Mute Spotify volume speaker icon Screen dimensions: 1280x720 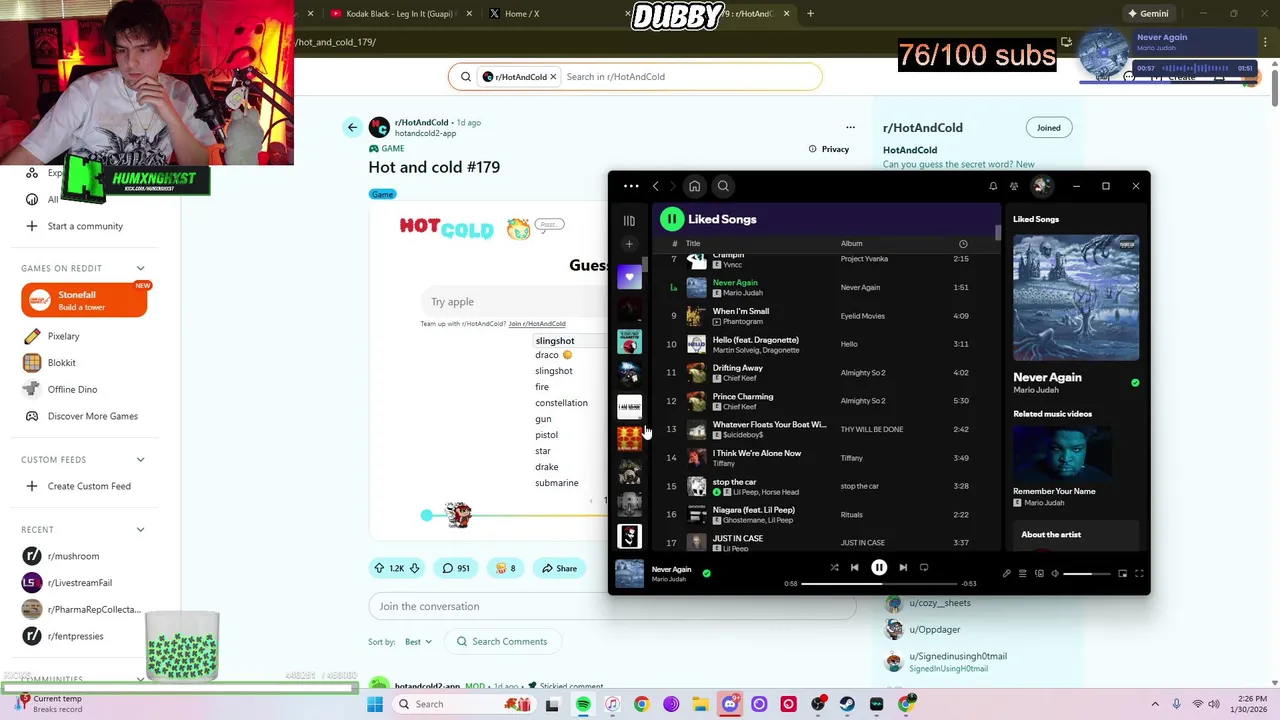point(1055,574)
